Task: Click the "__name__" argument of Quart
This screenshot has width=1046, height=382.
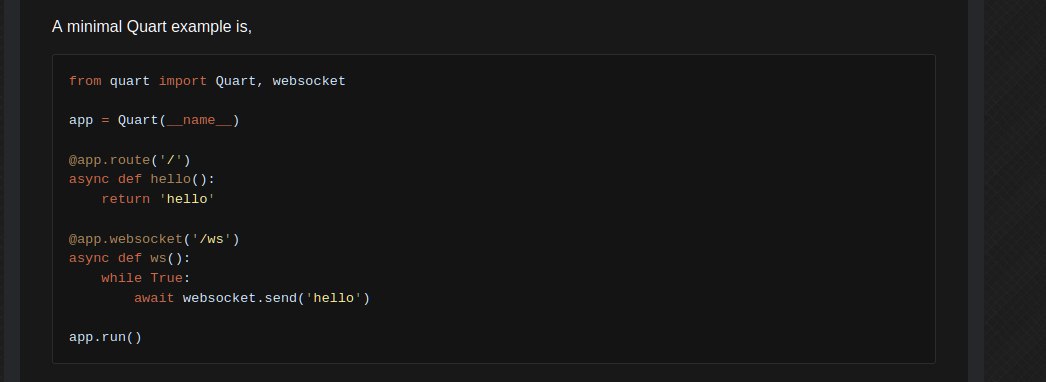Action: [x=199, y=121]
